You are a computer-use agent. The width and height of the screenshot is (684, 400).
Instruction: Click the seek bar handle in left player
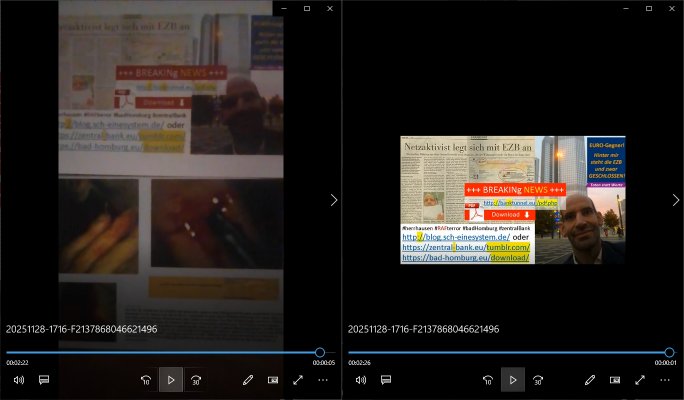(320, 352)
